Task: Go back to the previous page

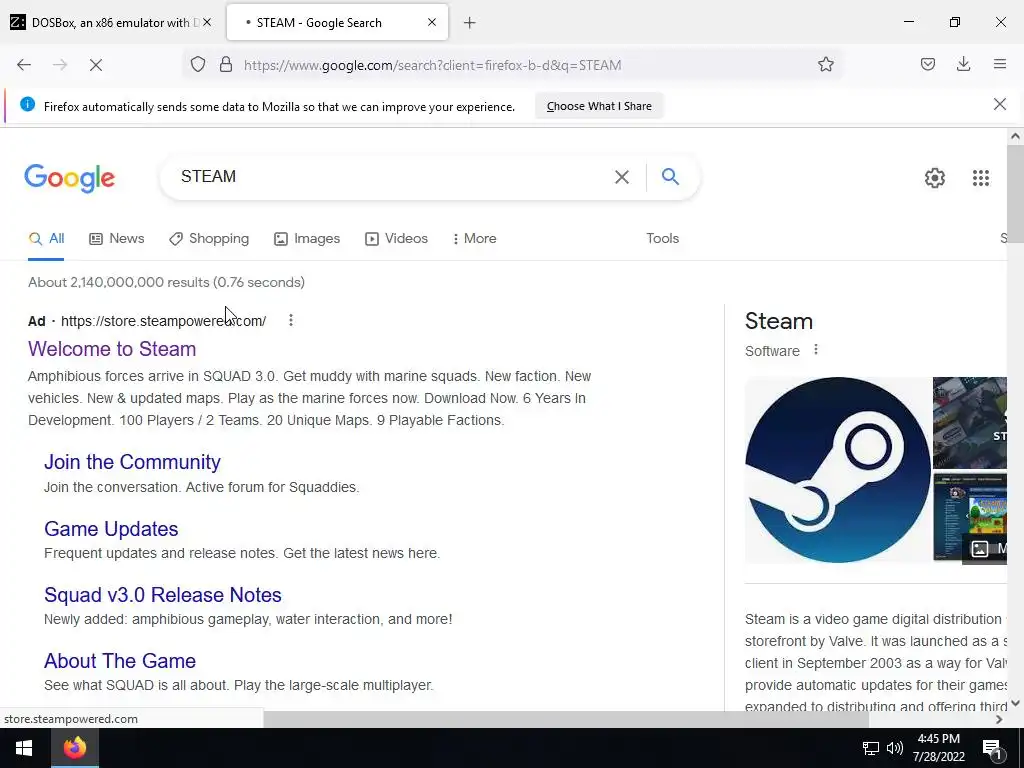Action: pos(24,65)
